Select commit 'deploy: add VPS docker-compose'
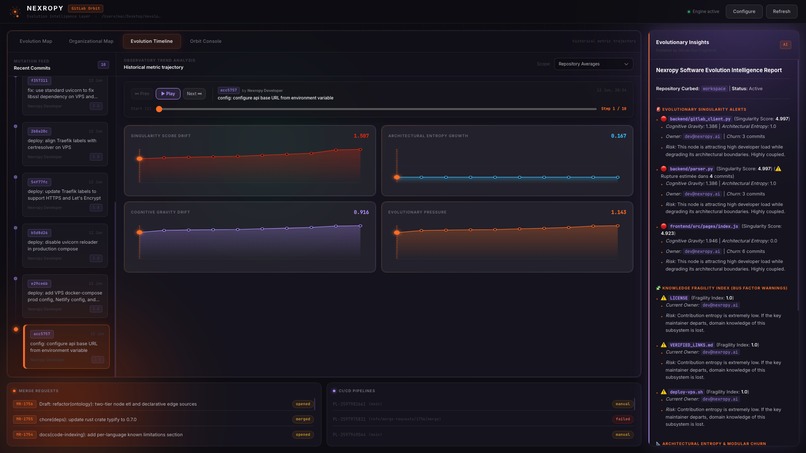 point(65,296)
